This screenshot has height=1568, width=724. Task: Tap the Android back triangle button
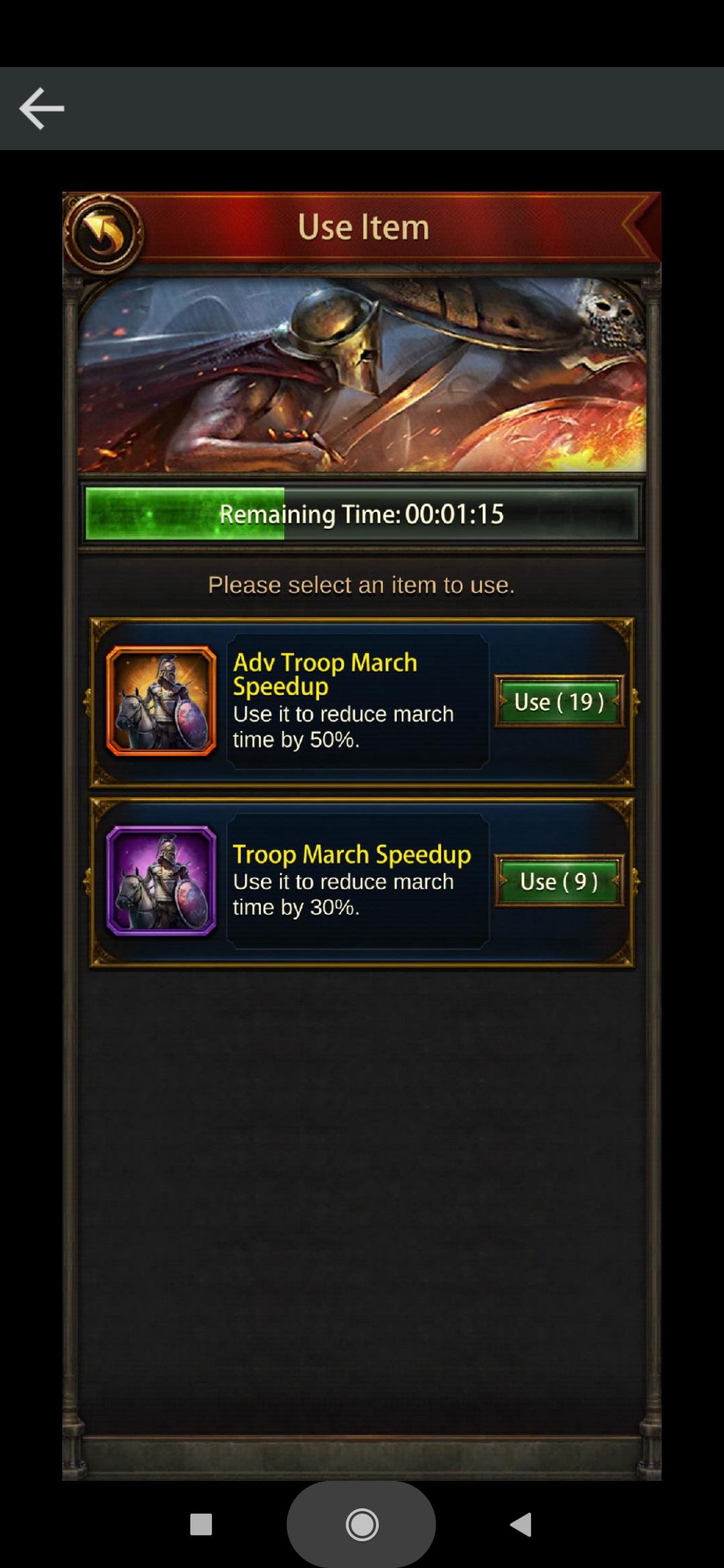[521, 1524]
